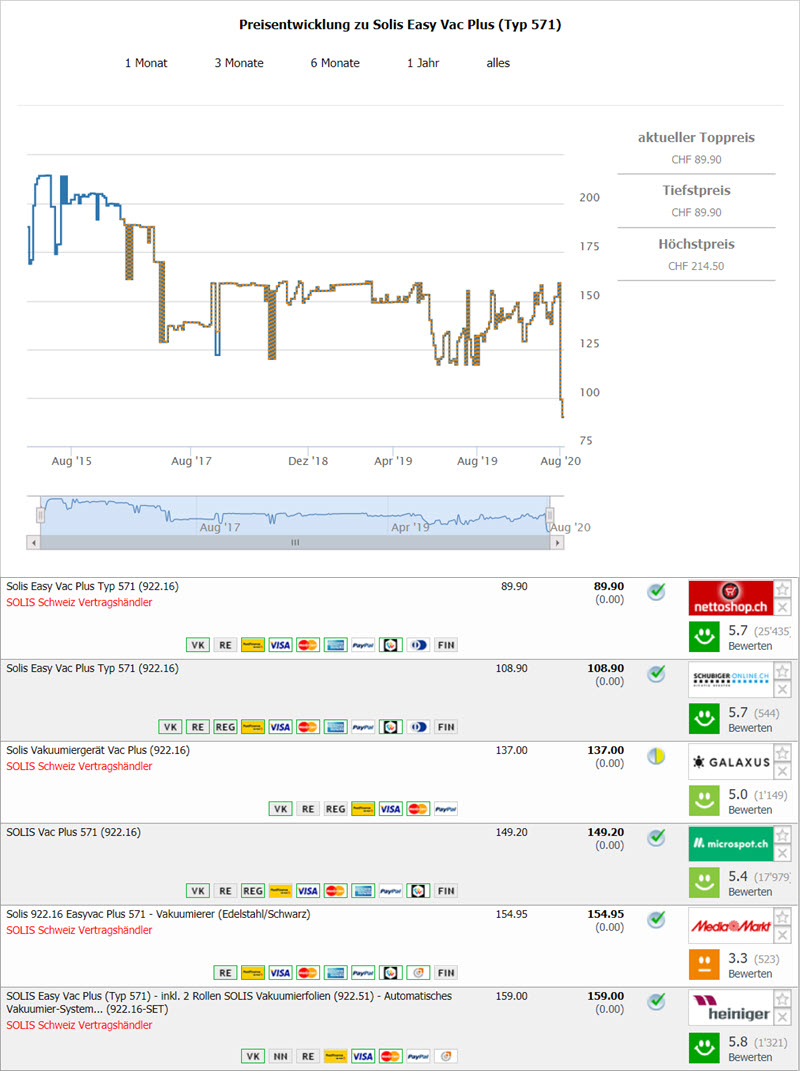Viewport: 800px width, 1071px height.
Task: Click the MediaMarkt shop logo
Action: tap(731, 926)
